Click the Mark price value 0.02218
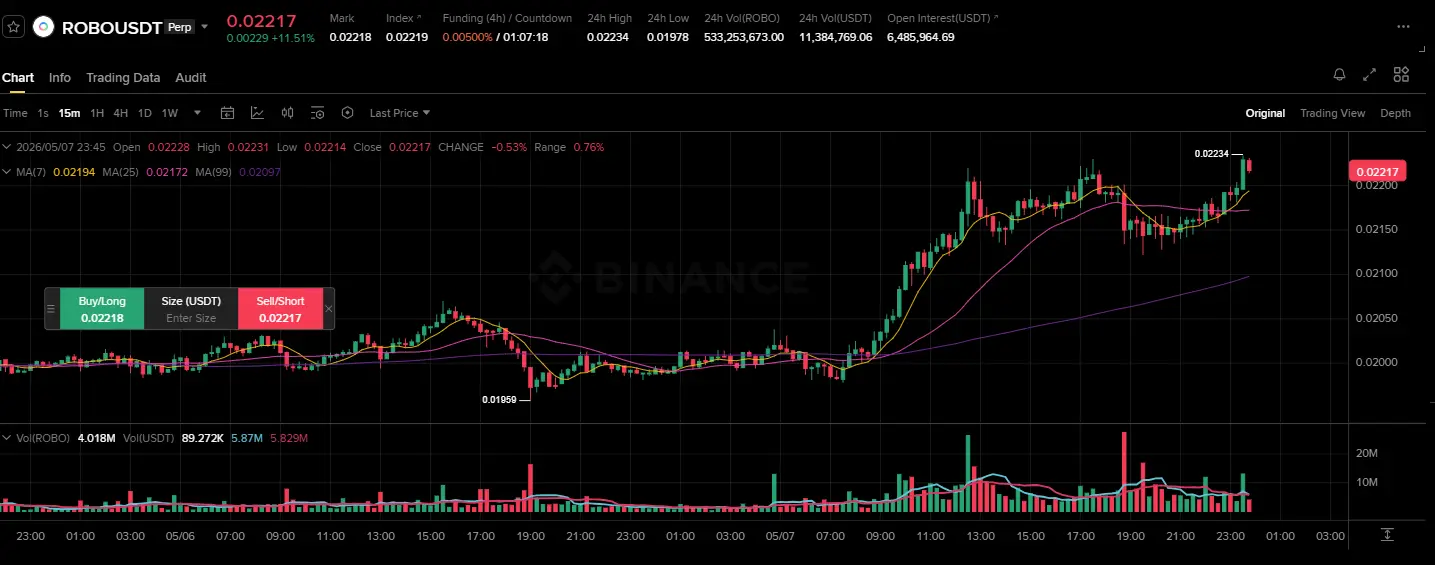The width and height of the screenshot is (1435, 565). tap(350, 37)
